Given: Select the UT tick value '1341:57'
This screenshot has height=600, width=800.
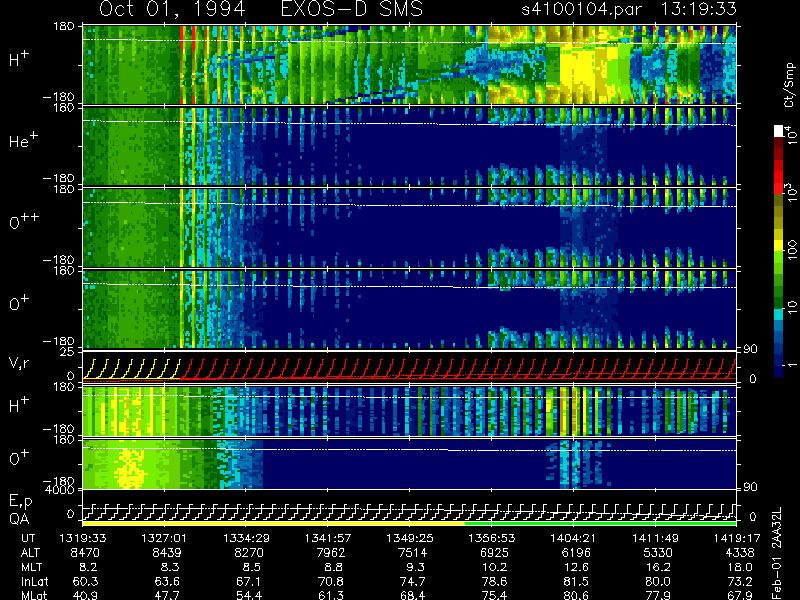Looking at the screenshot, I should click(x=328, y=538).
